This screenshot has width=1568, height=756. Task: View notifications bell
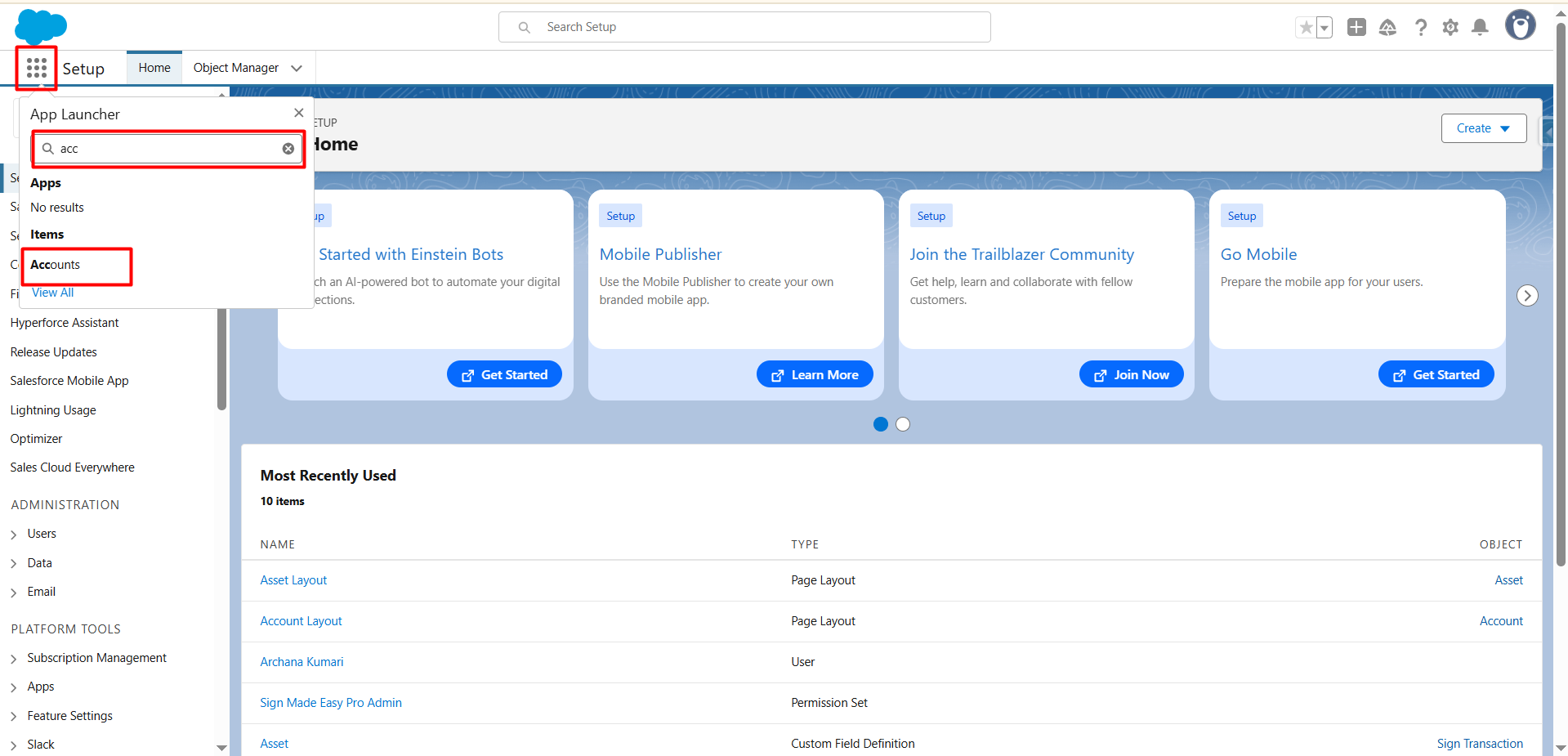[1480, 28]
